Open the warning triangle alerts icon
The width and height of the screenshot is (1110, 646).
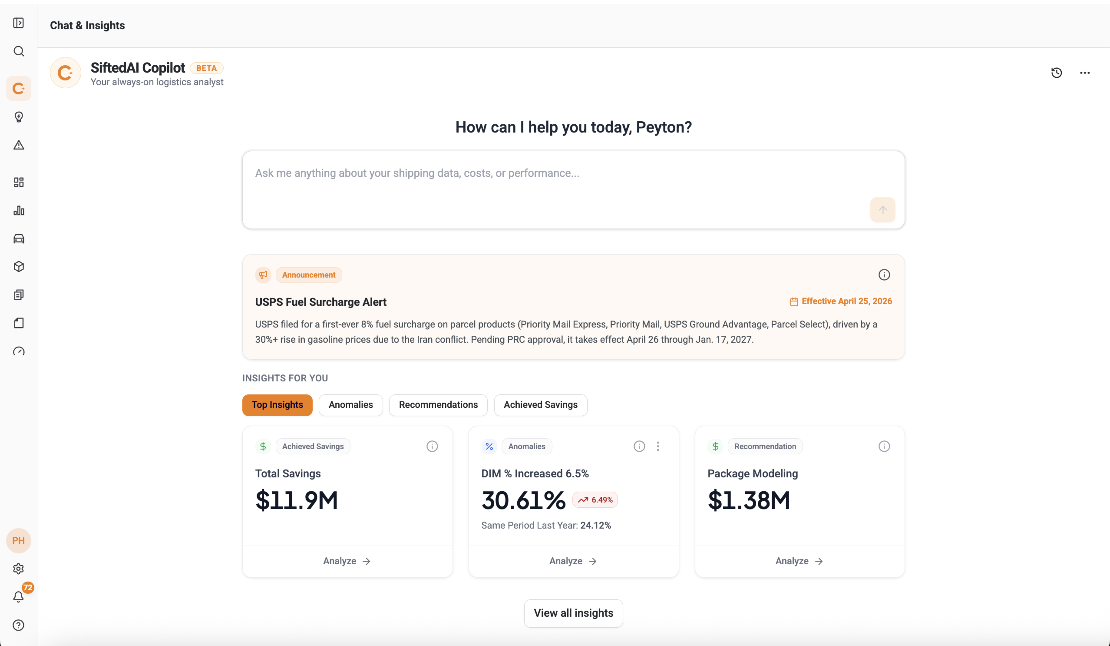[18, 145]
